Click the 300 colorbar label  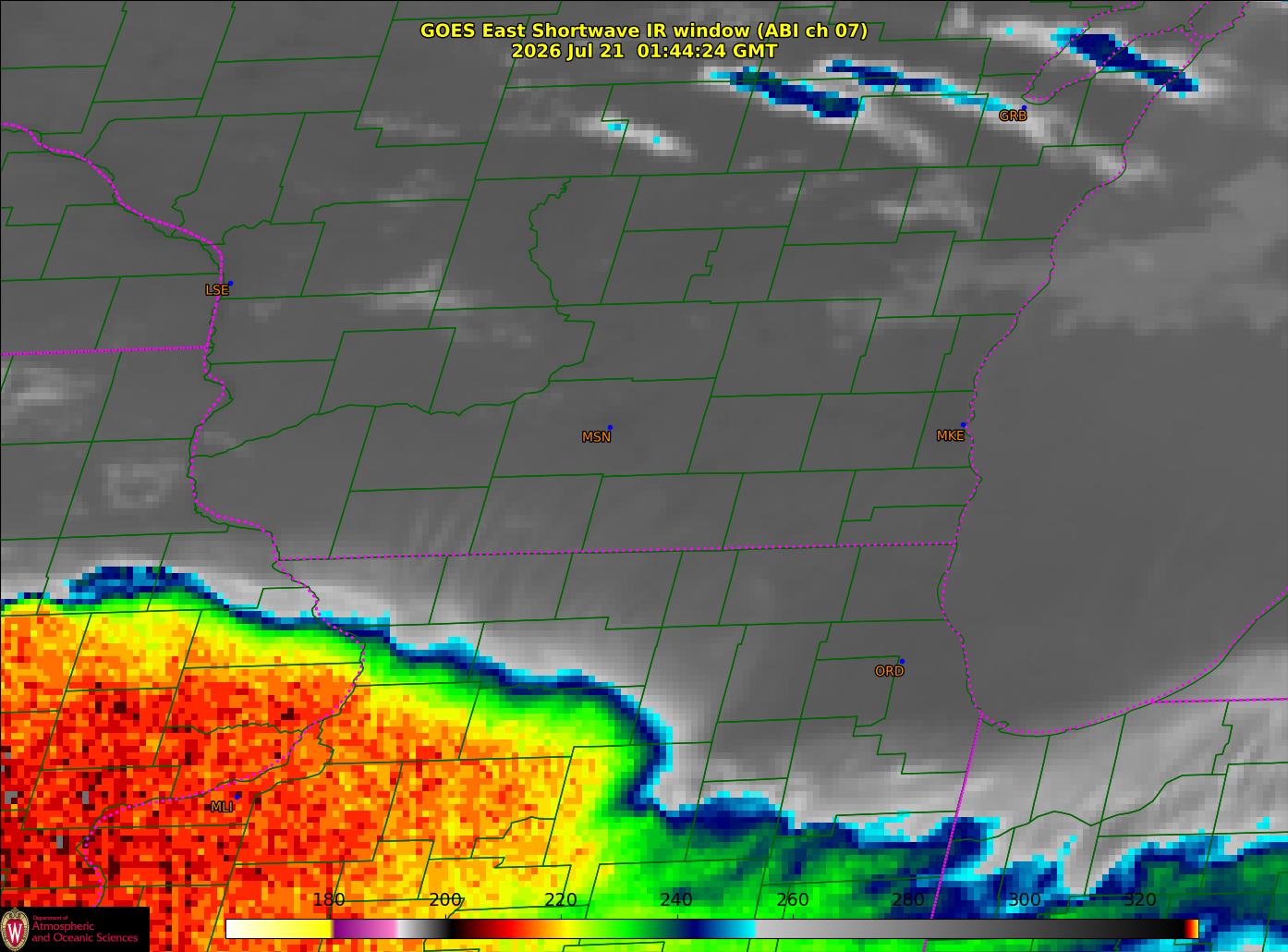pyautogui.click(x=1024, y=900)
